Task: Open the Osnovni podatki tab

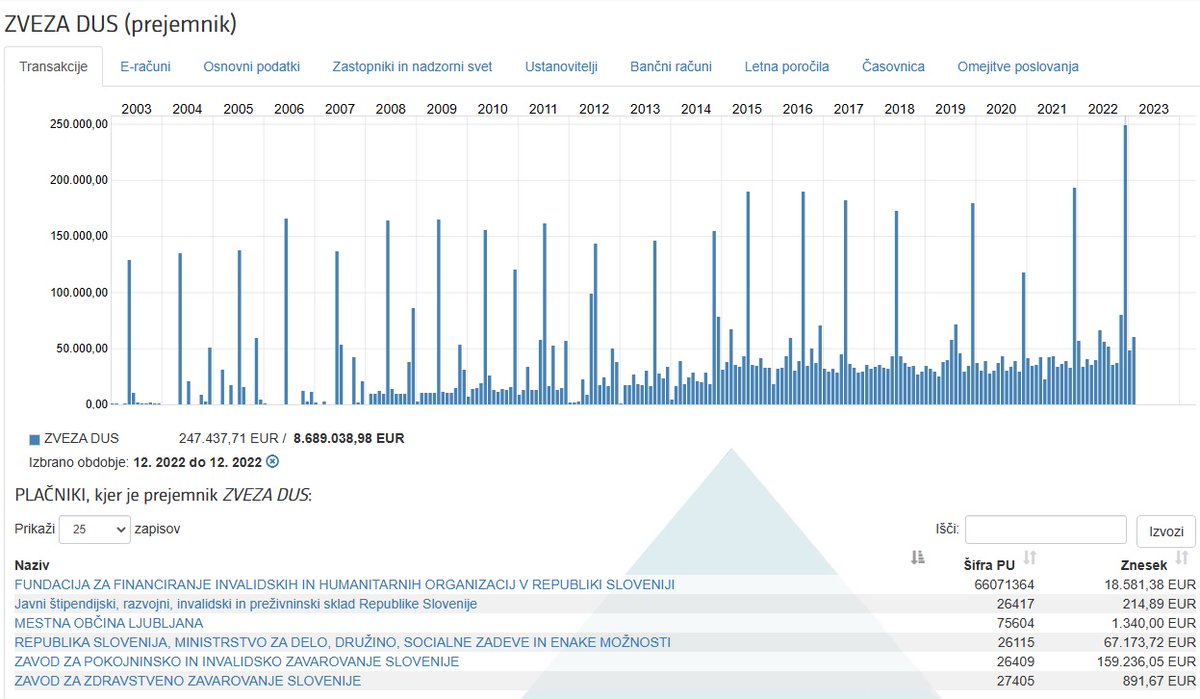Action: [252, 67]
